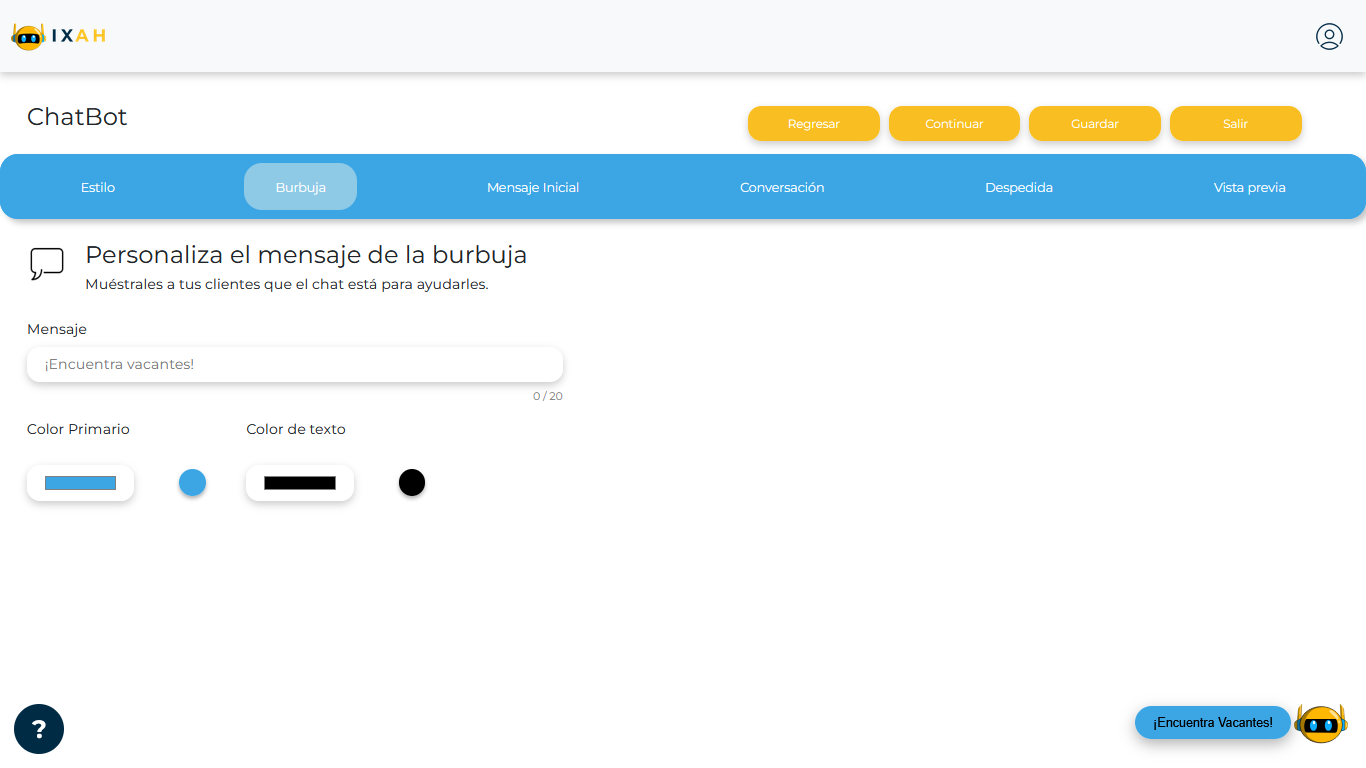Switch to the Despedida tab
Screen dimensions: 1366x768
tap(1019, 187)
